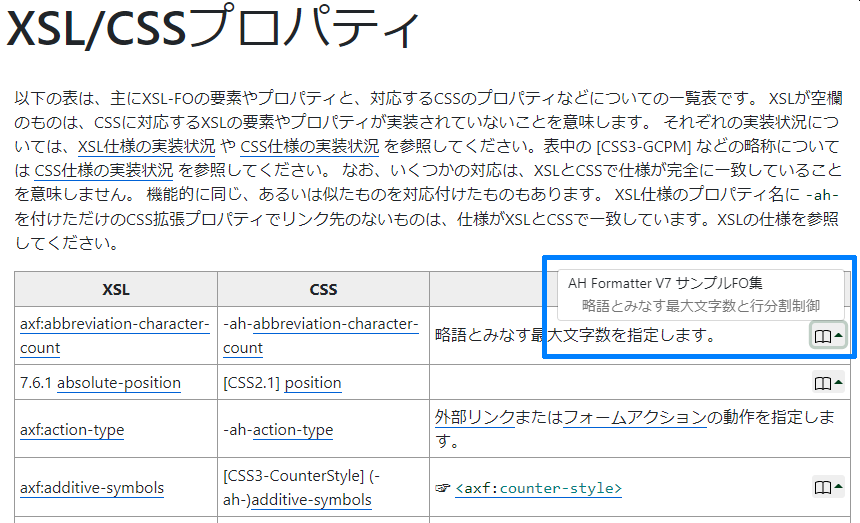Viewport: 860px width, 523px height.
Task: Open the axf:additive-symbols link
Action: click(x=92, y=488)
